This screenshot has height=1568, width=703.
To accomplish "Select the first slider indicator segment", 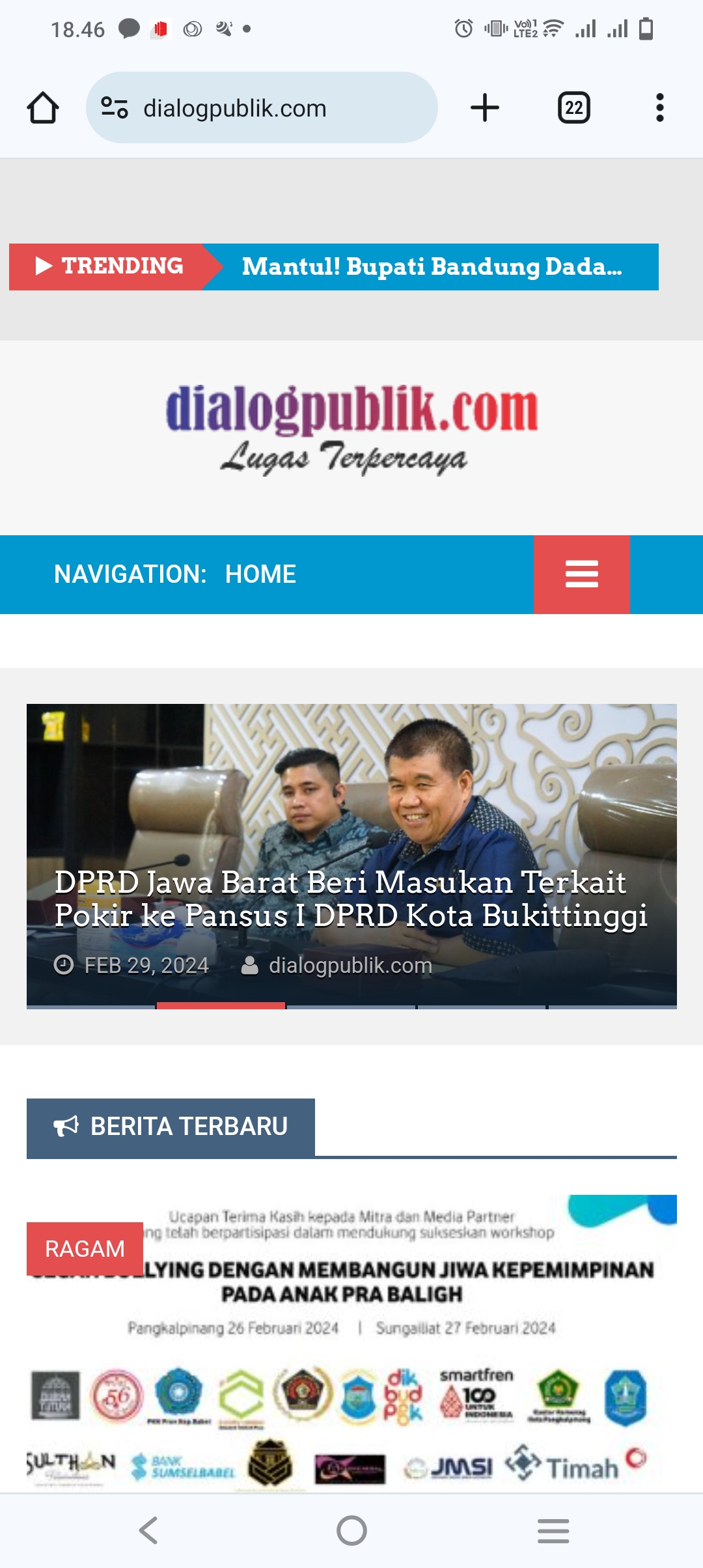I will (90, 1006).
